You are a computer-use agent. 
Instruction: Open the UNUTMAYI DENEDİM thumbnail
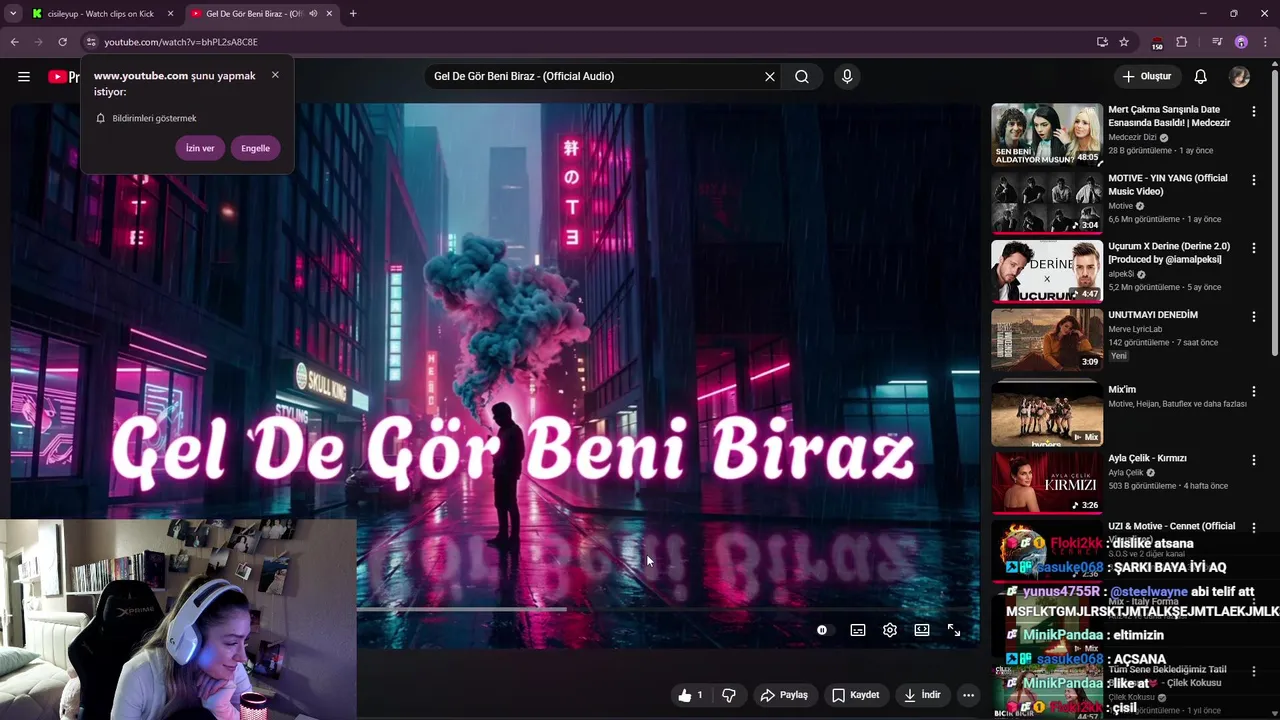[1047, 338]
